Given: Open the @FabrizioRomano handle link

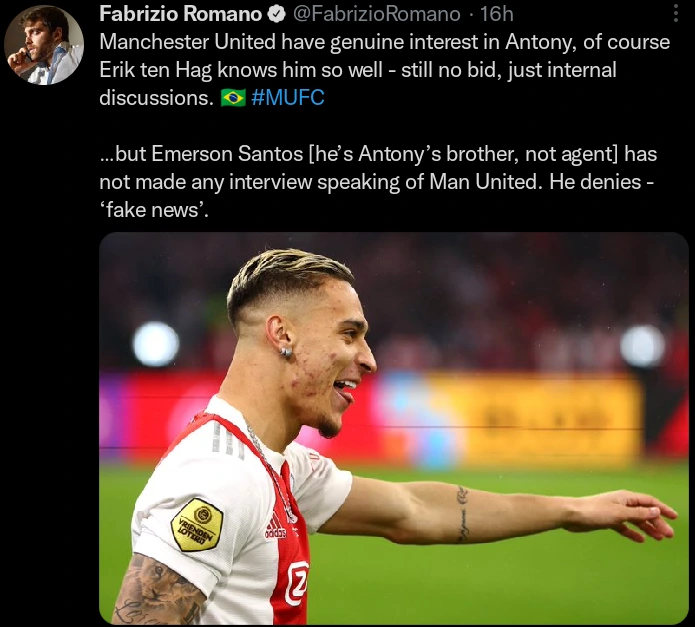Looking at the screenshot, I should click(376, 14).
